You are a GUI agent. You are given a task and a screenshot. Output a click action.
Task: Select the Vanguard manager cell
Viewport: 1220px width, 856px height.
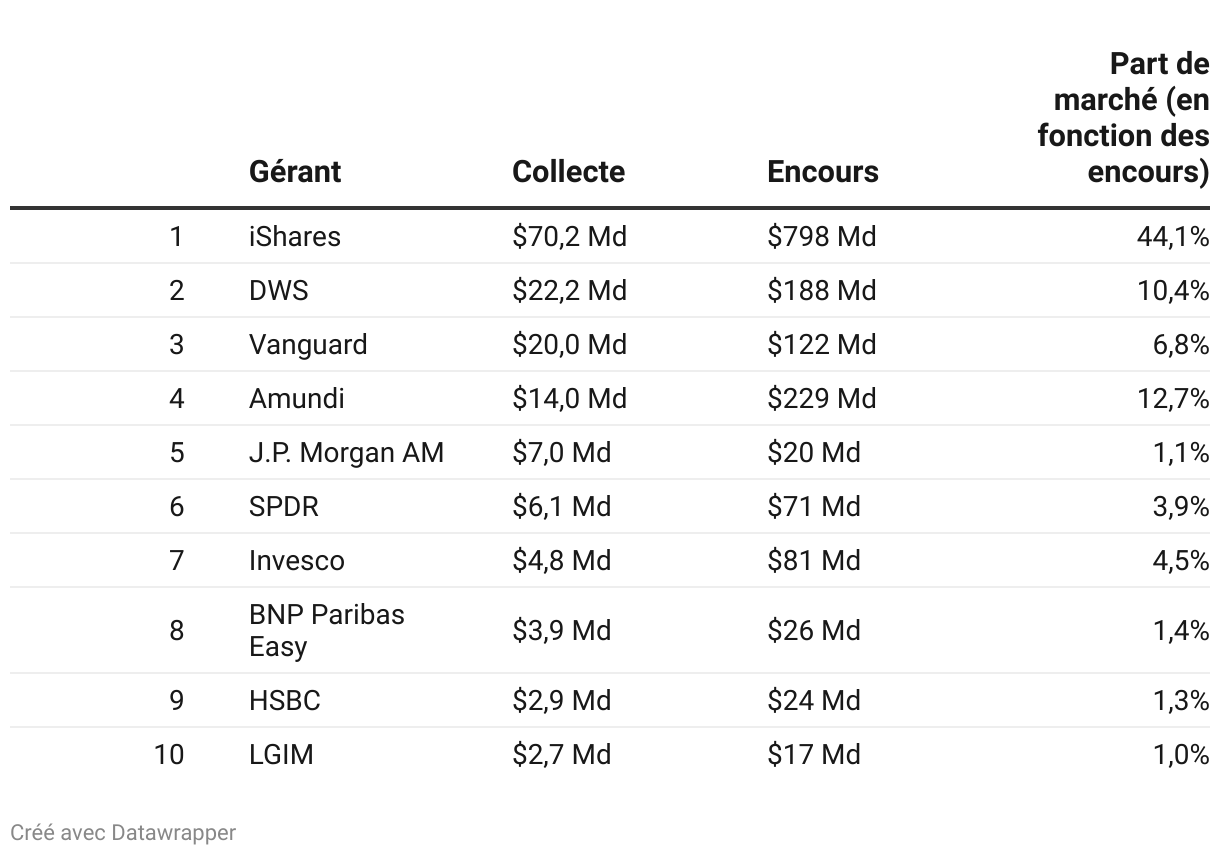point(308,345)
